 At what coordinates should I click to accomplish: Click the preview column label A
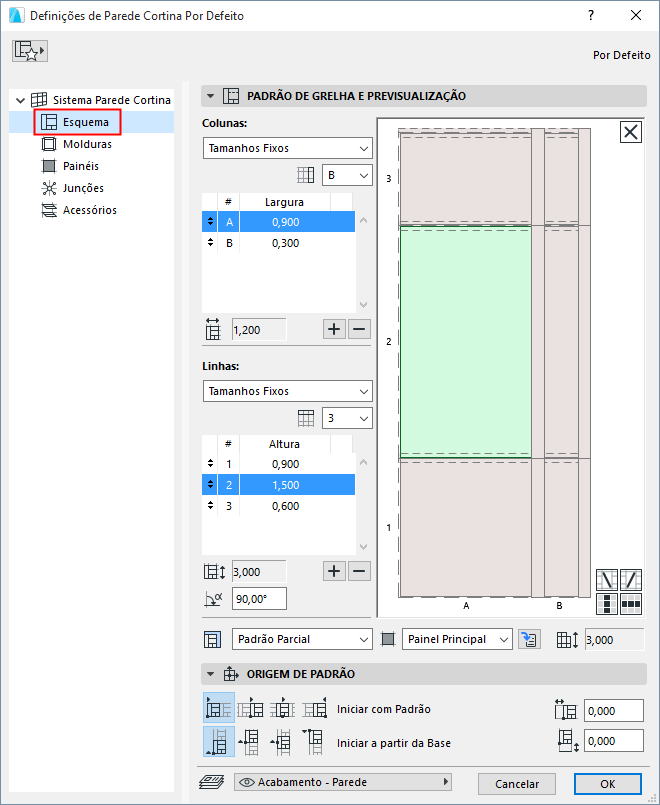[x=466, y=606]
